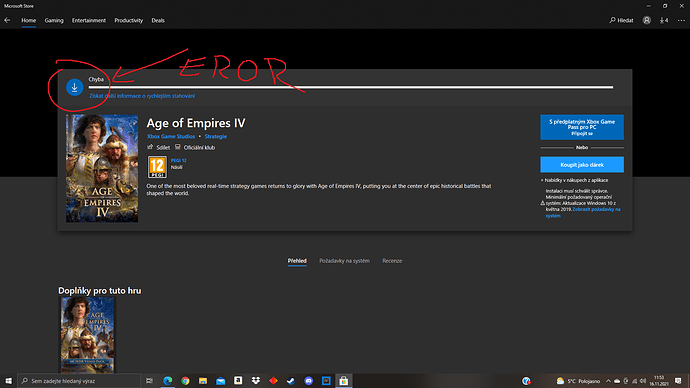The image size is (690, 388).
Task: Click the Windows taskbar search box
Action: pos(79,381)
